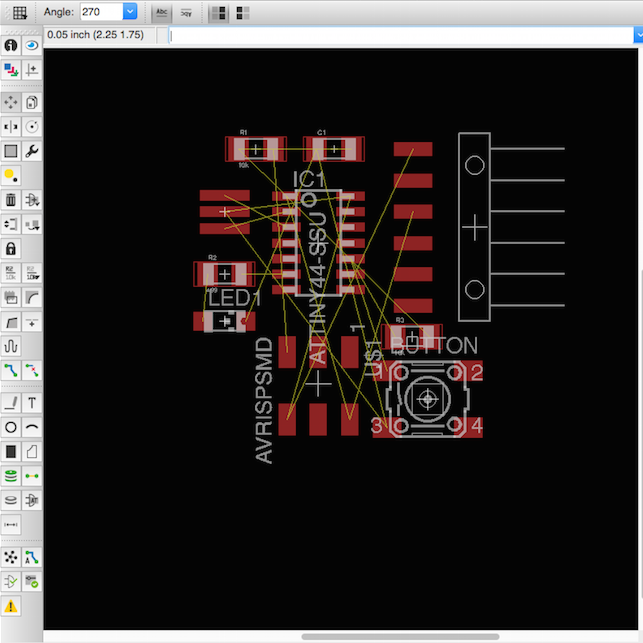Select the Show (eye) tool
This screenshot has width=643, height=643.
[x=32, y=45]
